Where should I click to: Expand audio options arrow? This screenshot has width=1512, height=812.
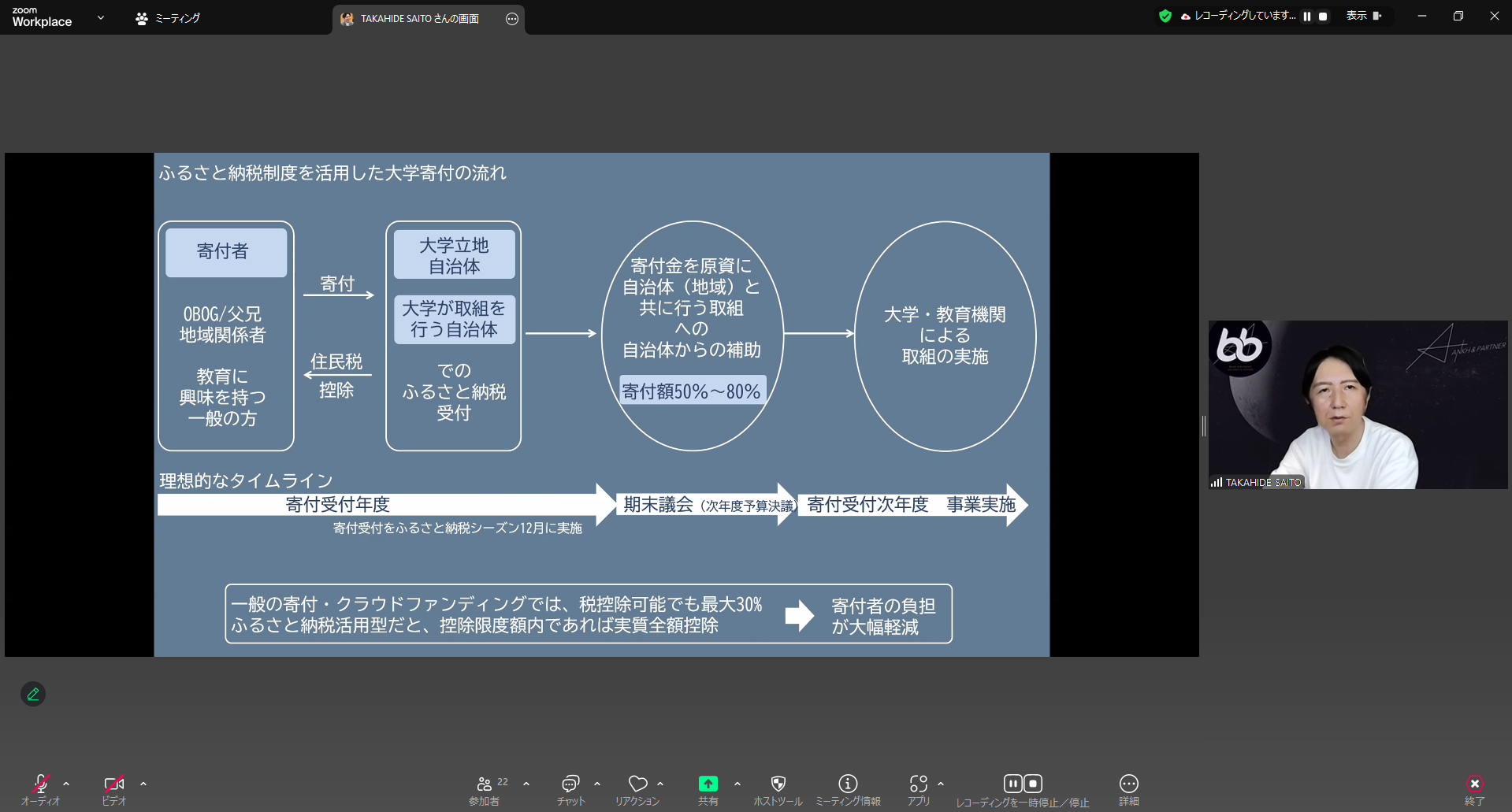pyautogui.click(x=66, y=784)
